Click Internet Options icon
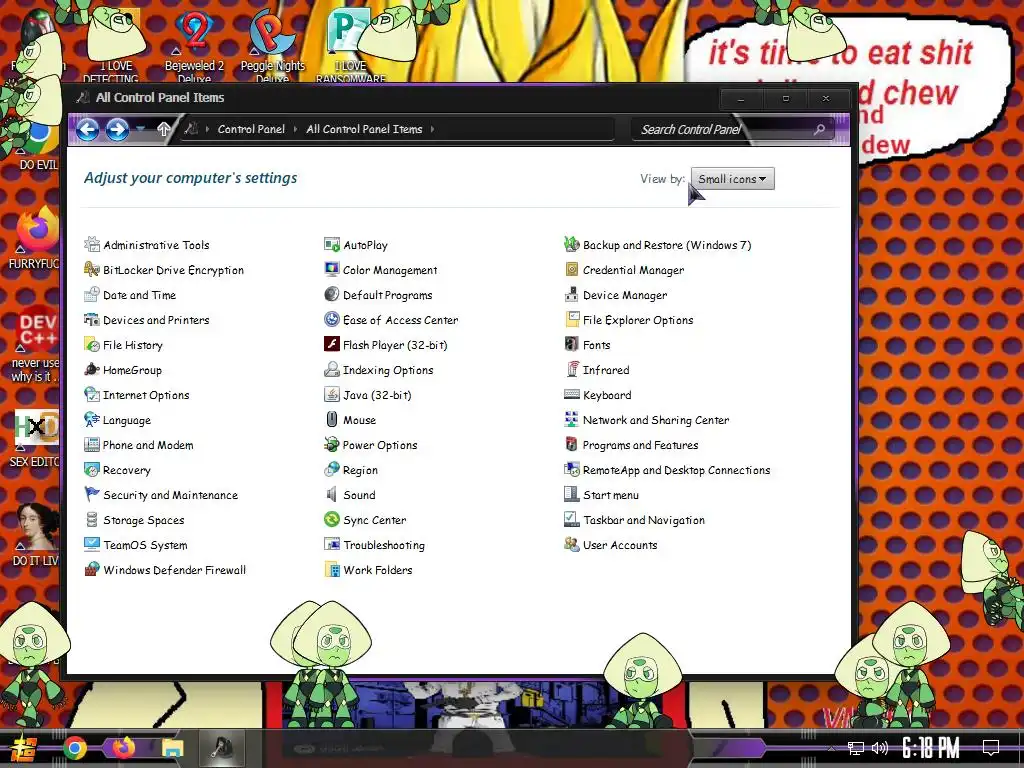Image resolution: width=1024 pixels, height=768 pixels. click(x=92, y=395)
